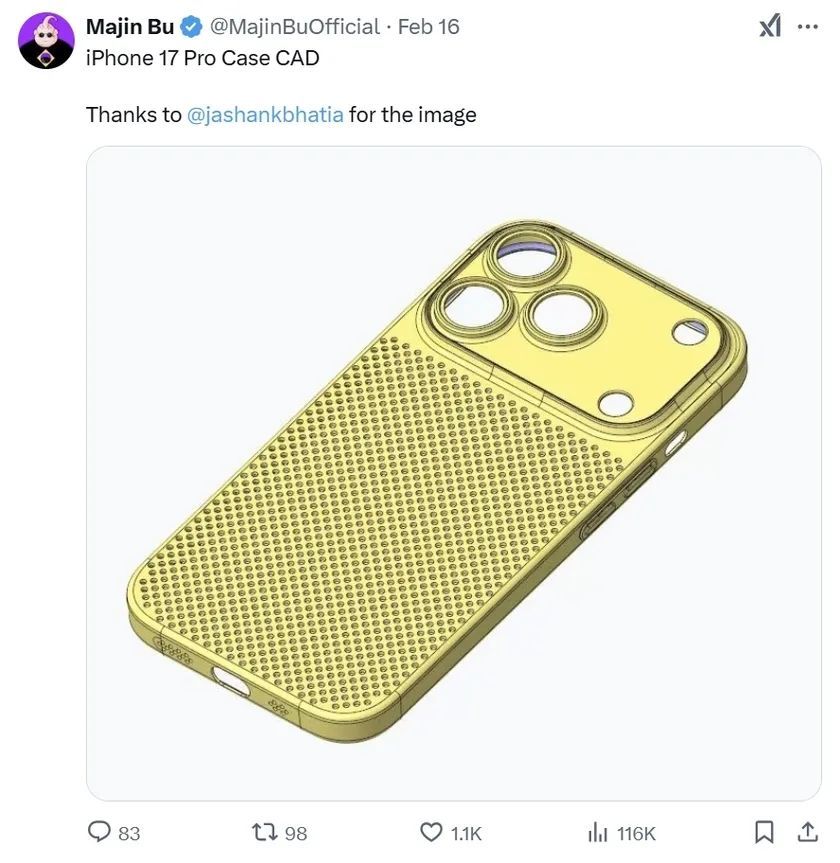Viewport: 840px width, 863px height.
Task: Click the tweet text iPhone 17 Pro Case CAD
Action: pos(202,57)
